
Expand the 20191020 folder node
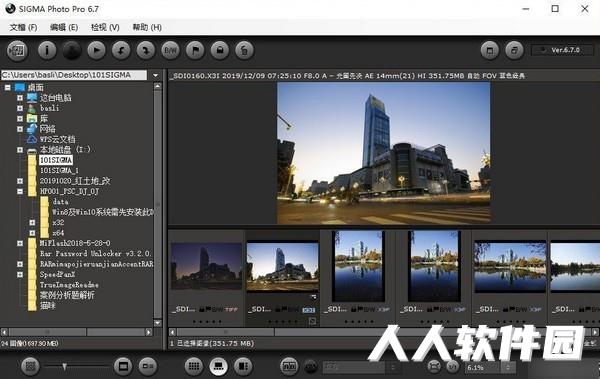tap(20, 181)
